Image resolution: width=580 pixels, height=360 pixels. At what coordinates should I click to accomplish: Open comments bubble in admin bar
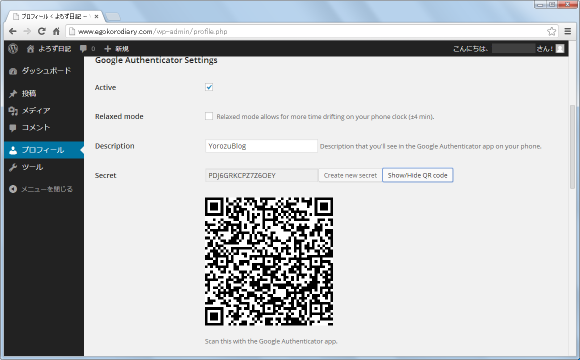pyautogui.click(x=87, y=48)
